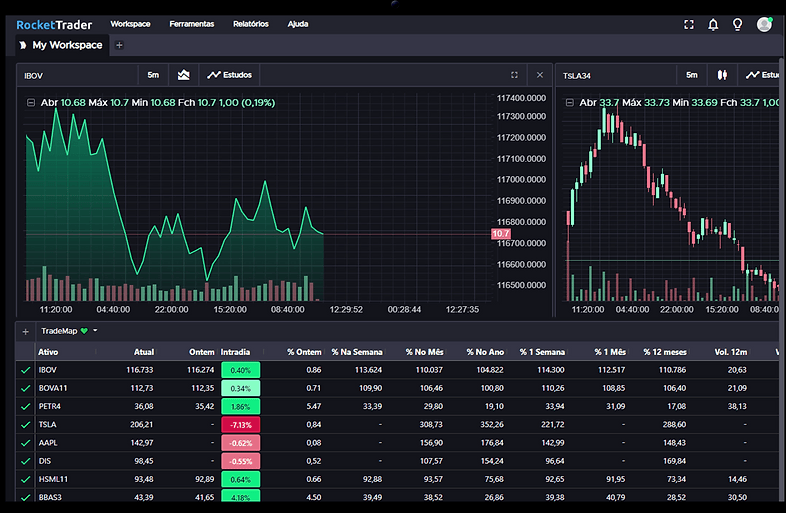The height and width of the screenshot is (513, 786).
Task: Click the green heart icon by TradeMap
Action: point(84,331)
